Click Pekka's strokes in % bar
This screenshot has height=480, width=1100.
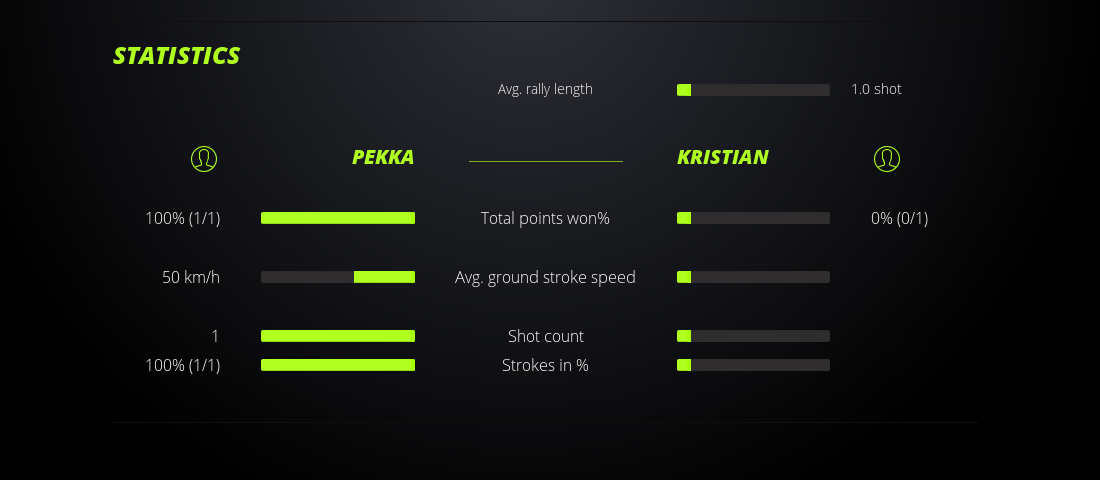pos(338,365)
